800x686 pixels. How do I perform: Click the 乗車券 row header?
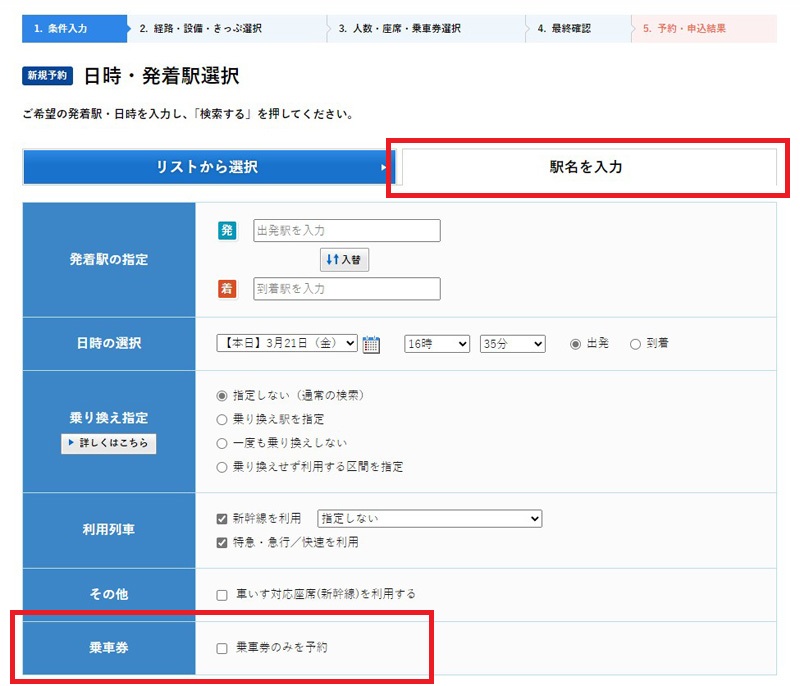[x=109, y=648]
